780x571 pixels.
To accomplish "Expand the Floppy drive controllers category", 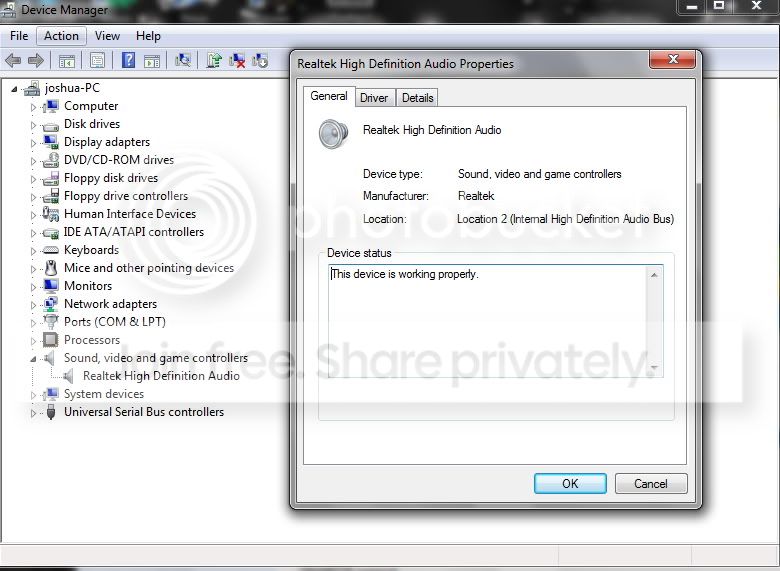I will [33, 197].
